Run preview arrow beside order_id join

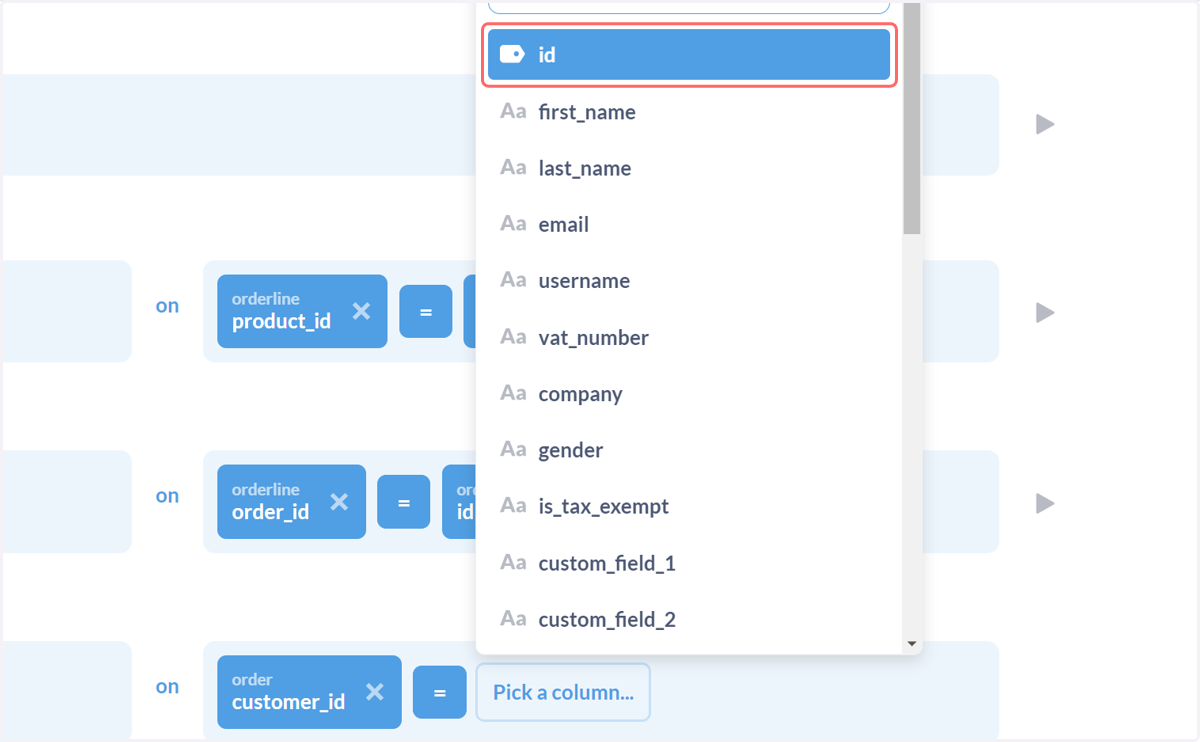click(1045, 502)
